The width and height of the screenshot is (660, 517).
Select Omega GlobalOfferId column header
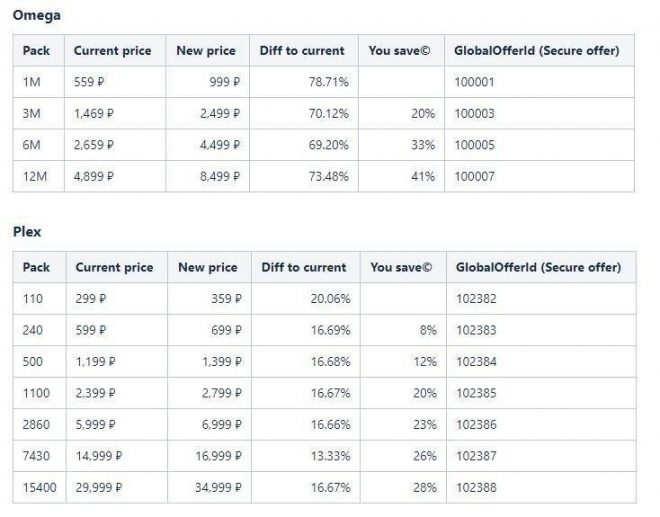tap(539, 51)
